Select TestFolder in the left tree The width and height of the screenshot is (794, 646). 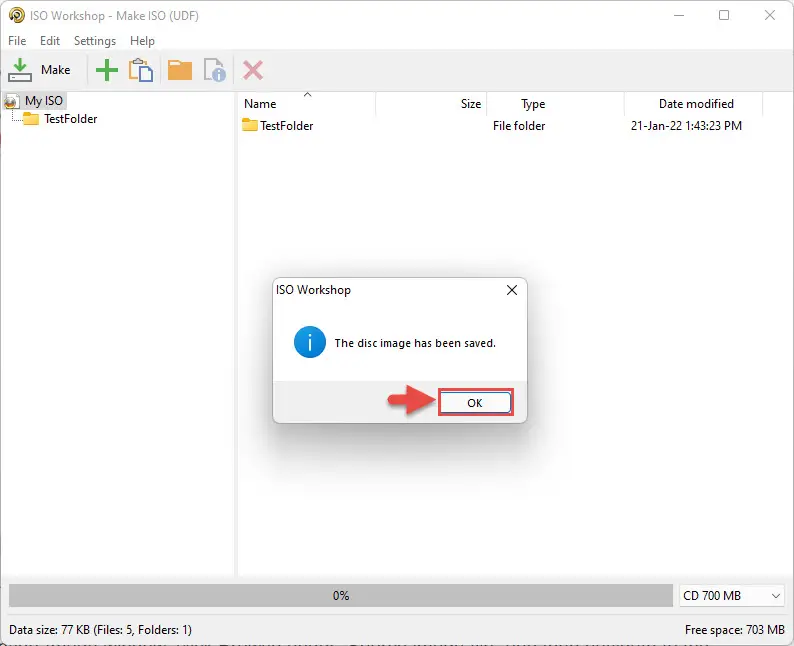70,119
